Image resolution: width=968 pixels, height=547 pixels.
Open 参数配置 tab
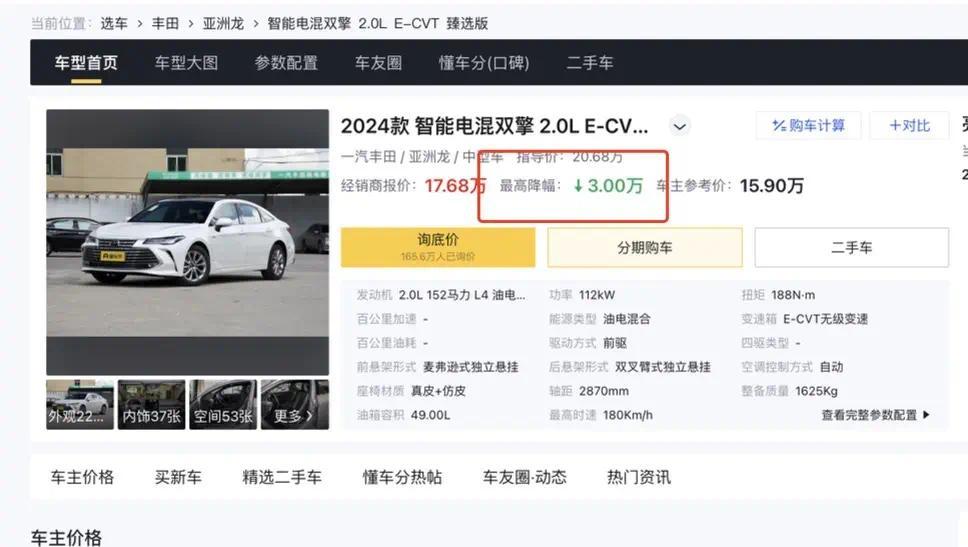286,63
